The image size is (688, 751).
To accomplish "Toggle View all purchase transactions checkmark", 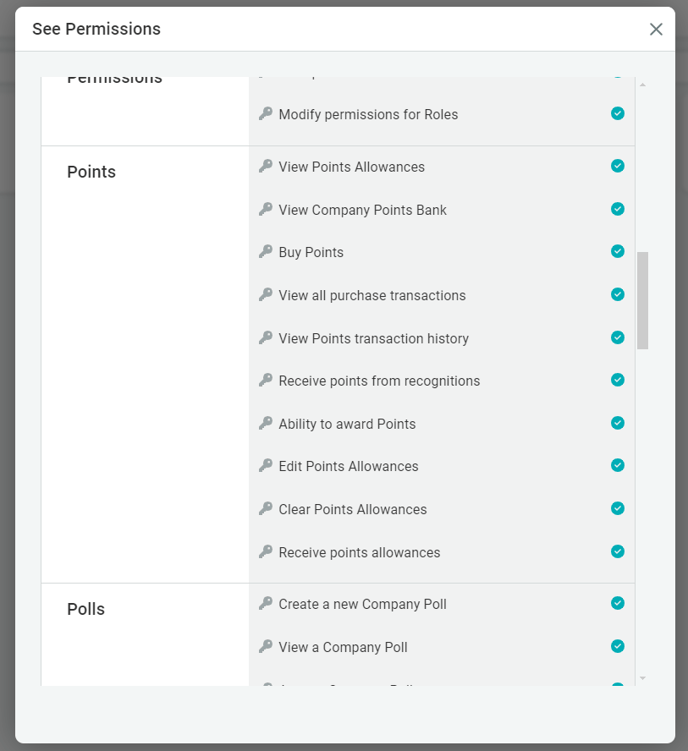I will pos(618,294).
